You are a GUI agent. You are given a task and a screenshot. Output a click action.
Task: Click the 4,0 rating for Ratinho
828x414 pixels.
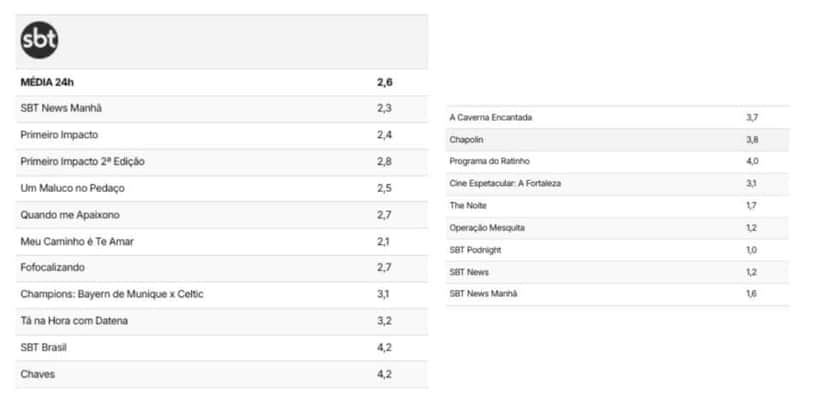[x=752, y=162]
